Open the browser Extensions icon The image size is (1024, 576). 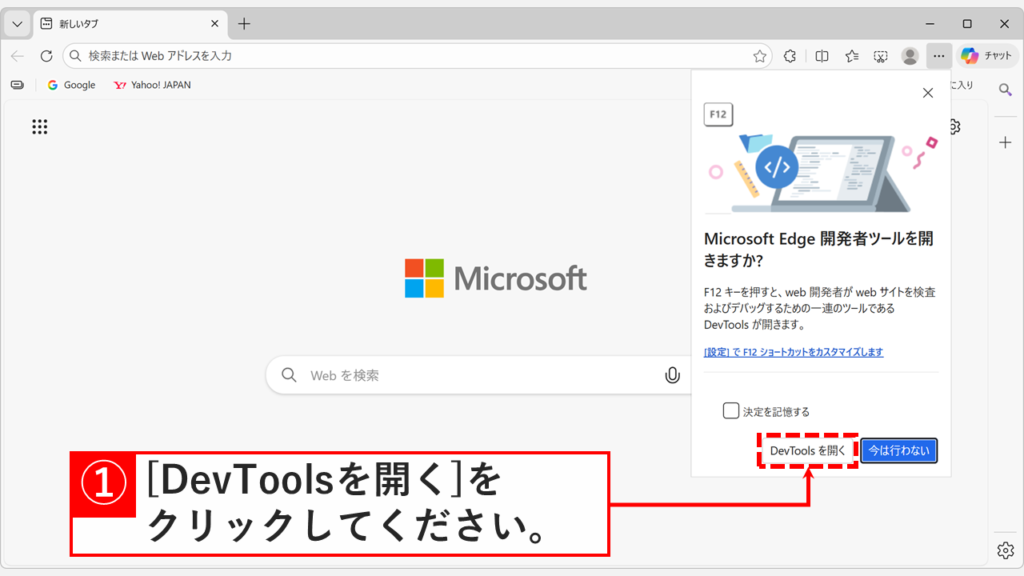(789, 56)
